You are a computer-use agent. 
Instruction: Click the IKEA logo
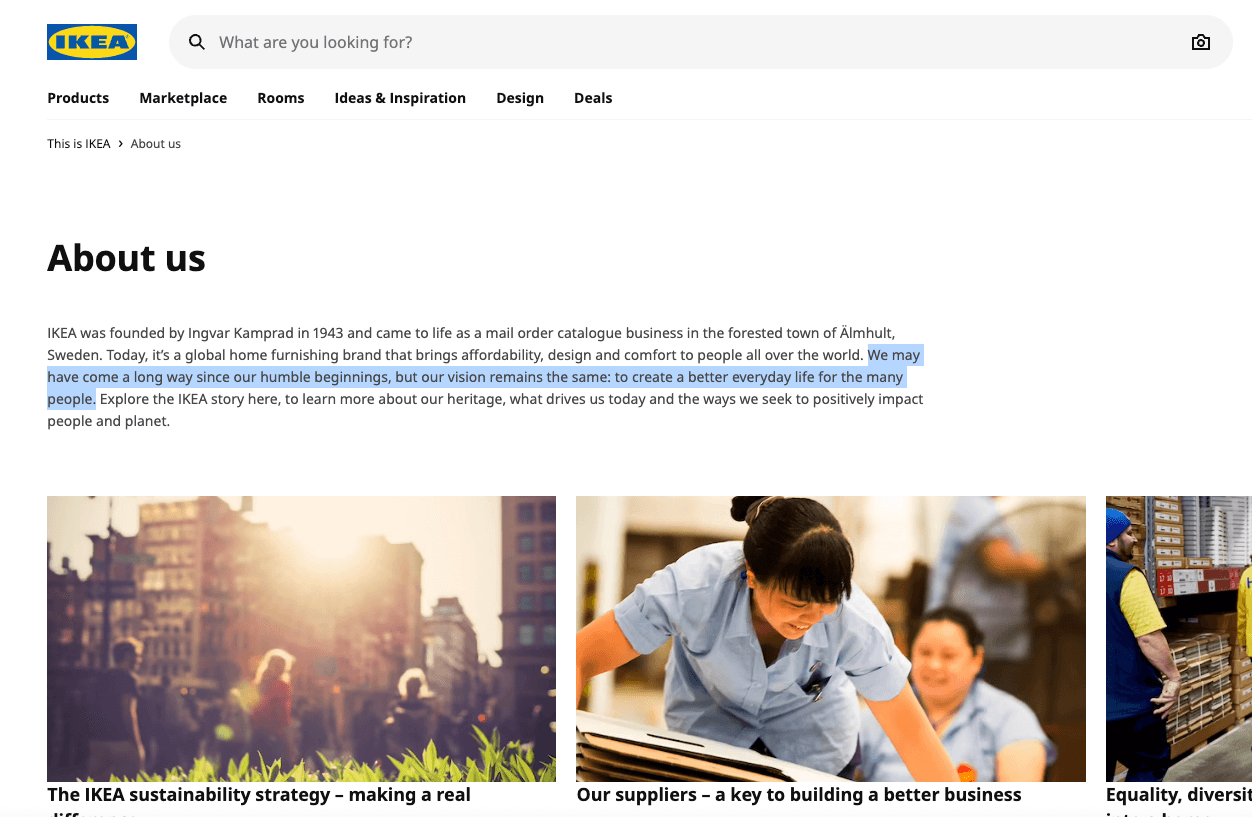tap(92, 42)
